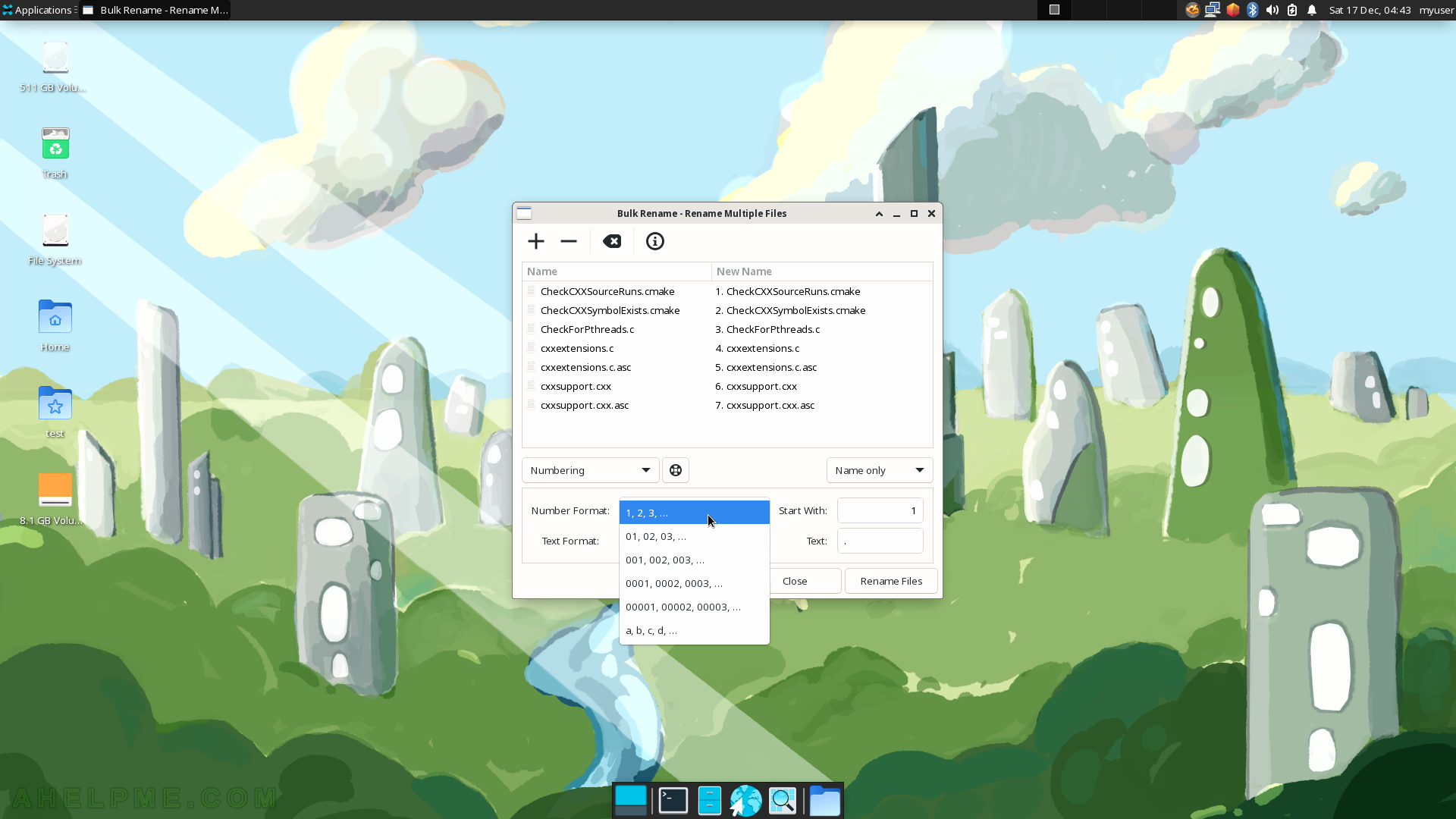Launch Application Finder magnifier in dock

coord(783,801)
